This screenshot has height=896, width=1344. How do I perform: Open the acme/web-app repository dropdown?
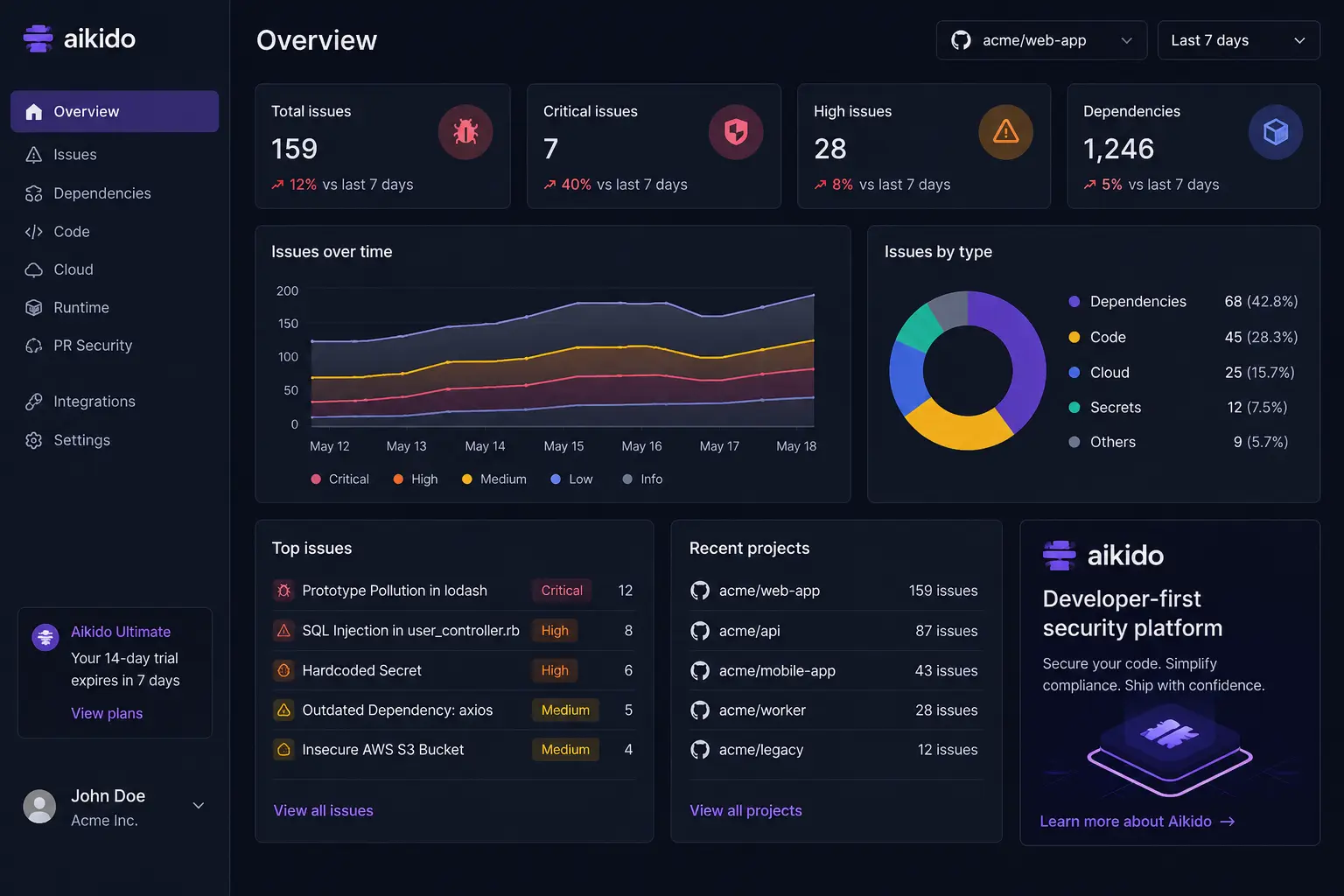point(1041,40)
